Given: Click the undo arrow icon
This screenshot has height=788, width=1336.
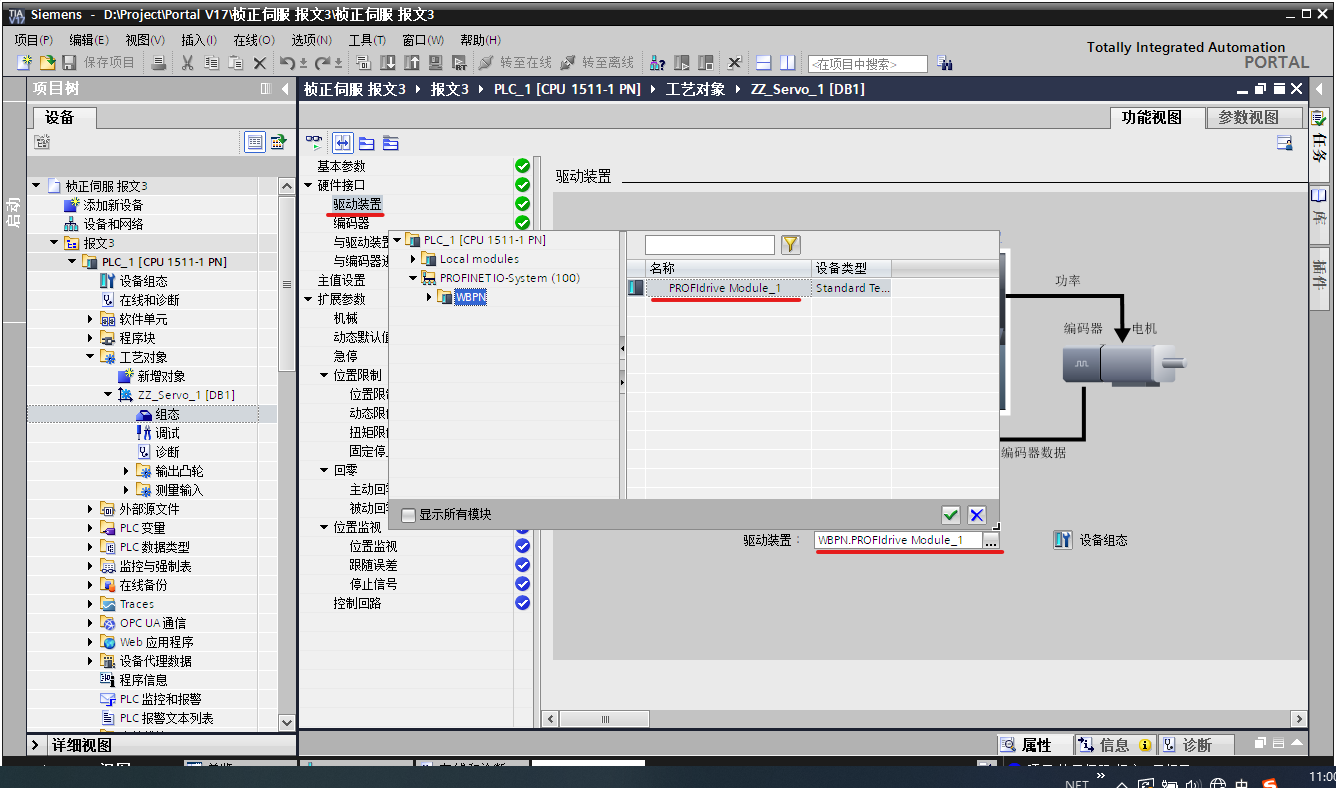Looking at the screenshot, I should click(x=287, y=63).
